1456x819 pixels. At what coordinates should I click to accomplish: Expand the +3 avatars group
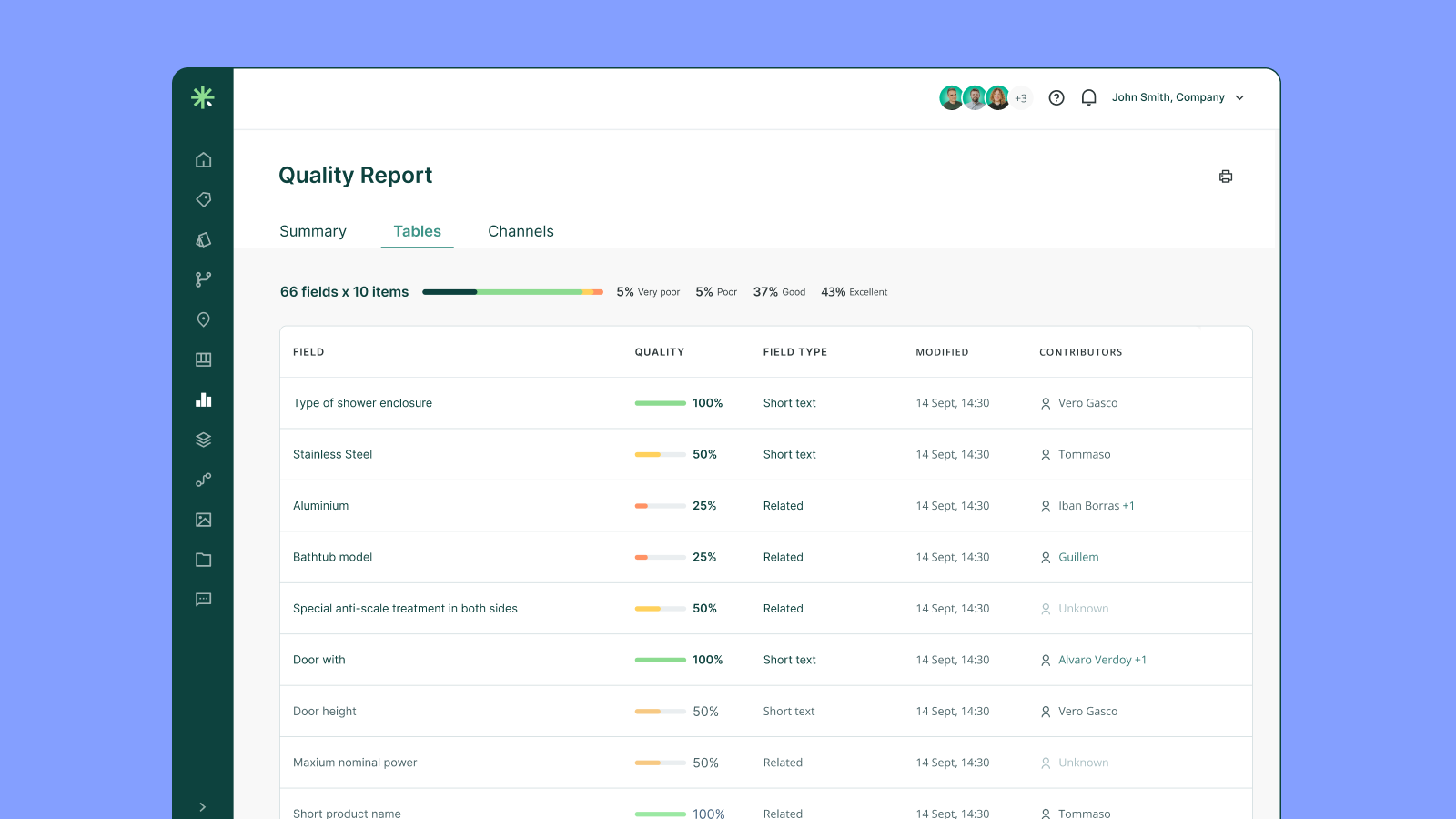pyautogui.click(x=1021, y=97)
